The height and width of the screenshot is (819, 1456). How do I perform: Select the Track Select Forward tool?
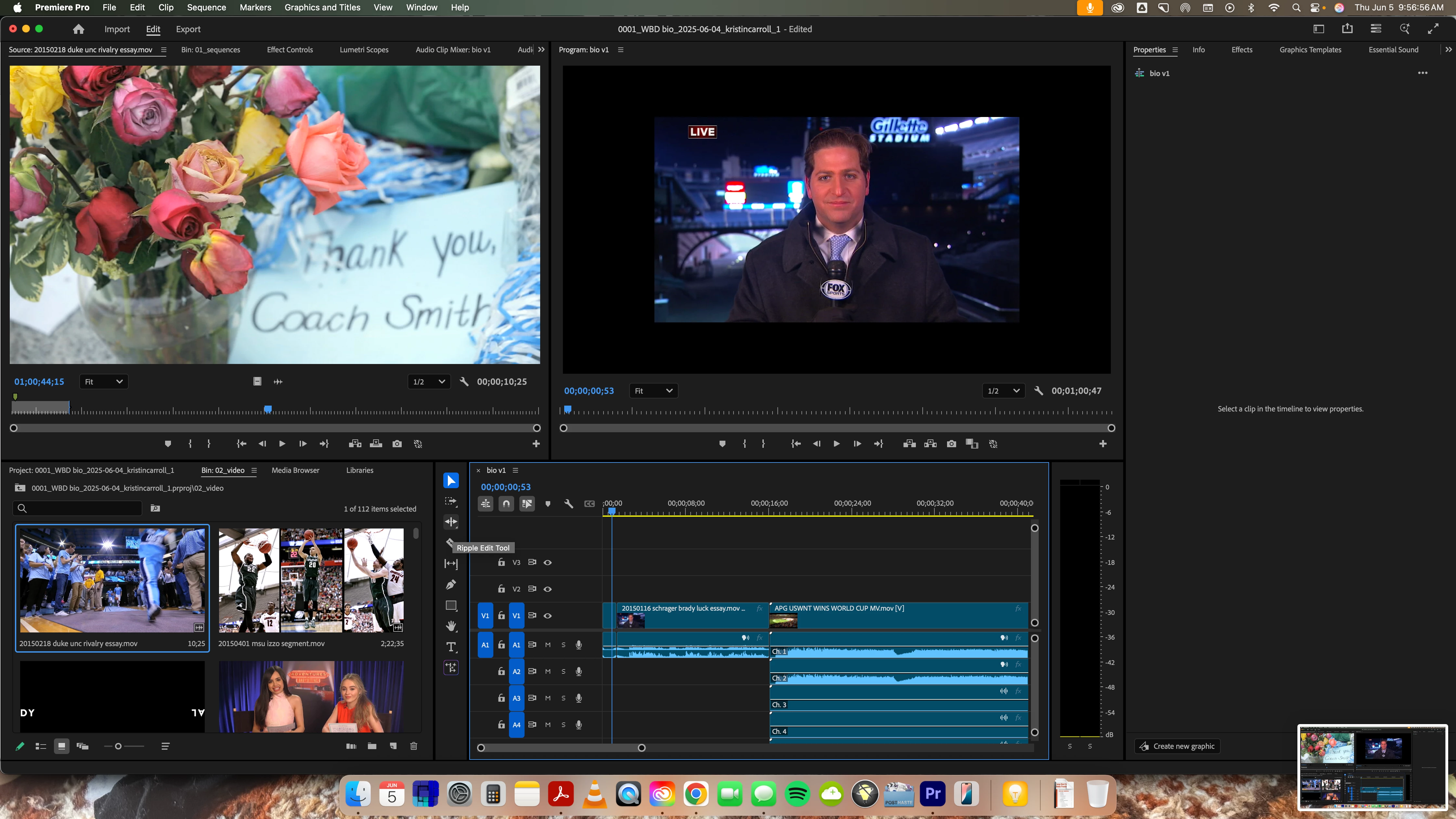450,501
